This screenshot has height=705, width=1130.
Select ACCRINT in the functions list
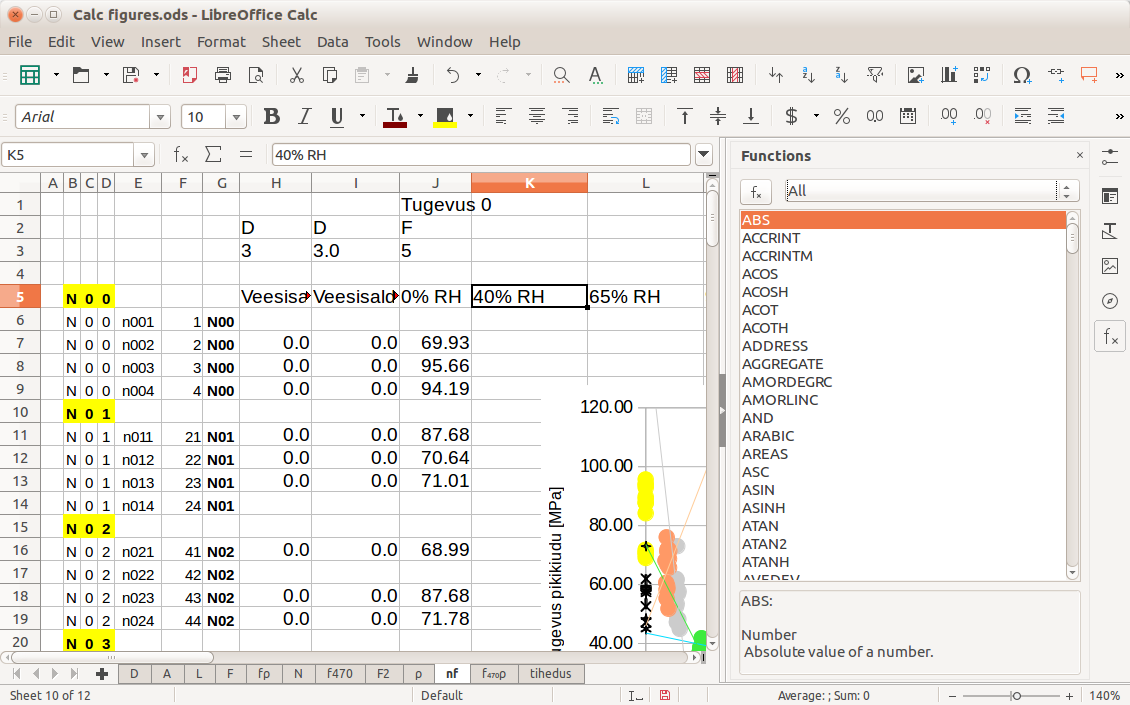(x=771, y=238)
